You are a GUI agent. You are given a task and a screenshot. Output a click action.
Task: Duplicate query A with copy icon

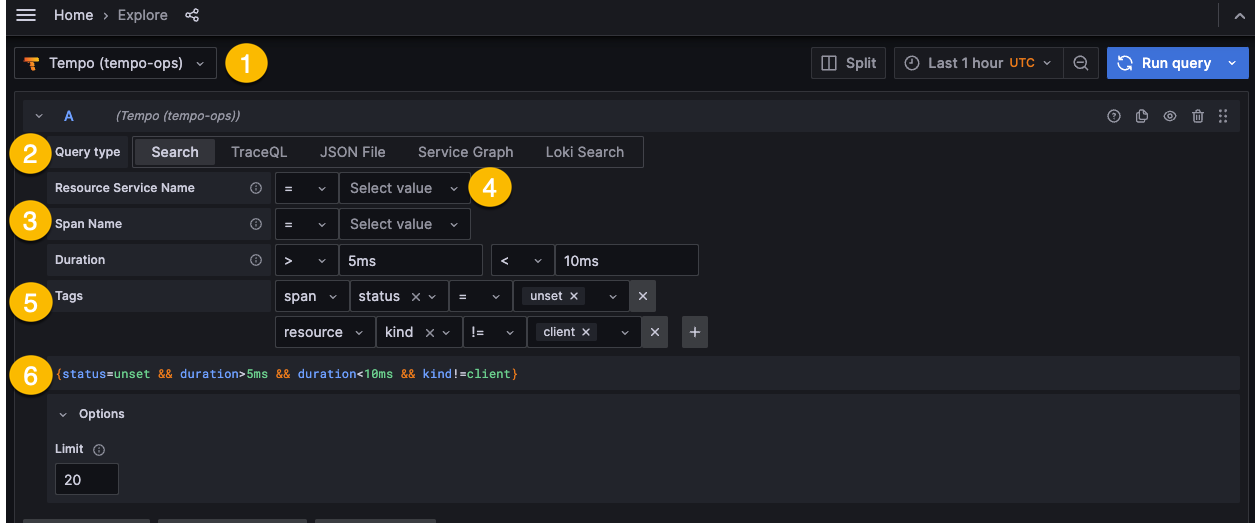tap(1142, 116)
